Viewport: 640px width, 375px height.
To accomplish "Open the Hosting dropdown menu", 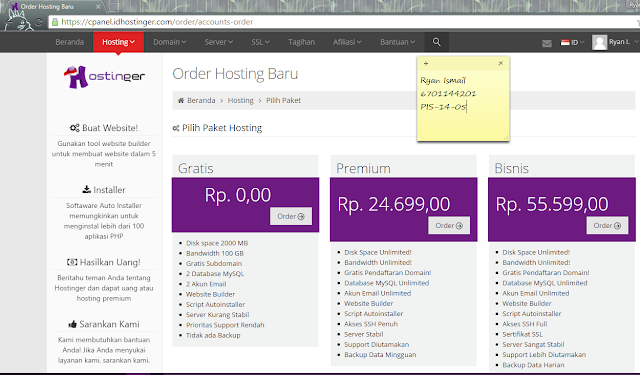I will tap(118, 42).
